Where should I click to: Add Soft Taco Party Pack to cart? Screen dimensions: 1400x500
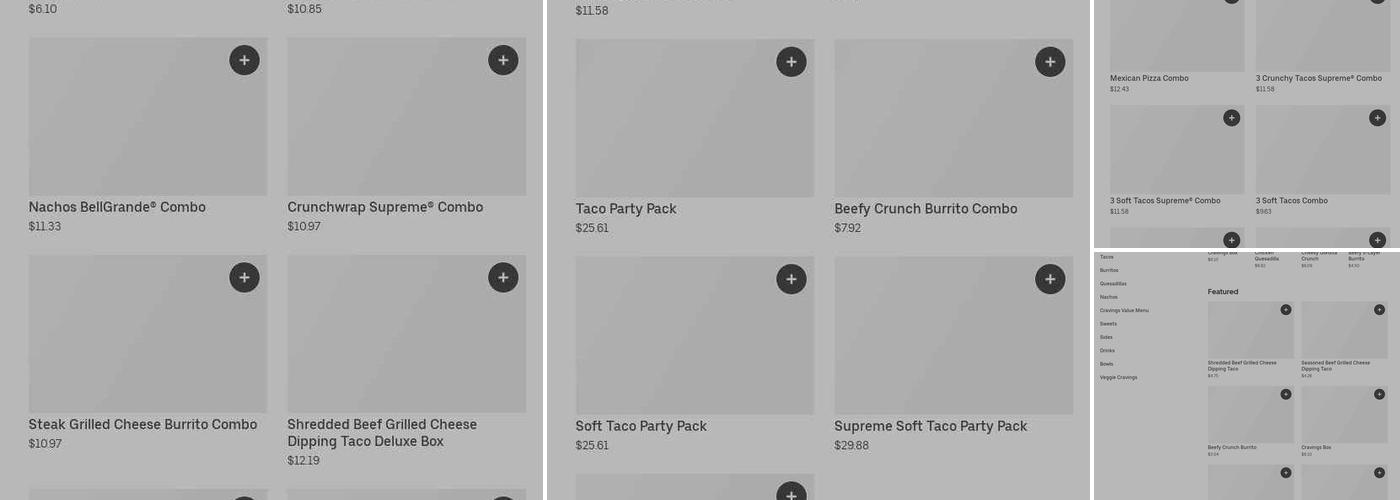[791, 279]
